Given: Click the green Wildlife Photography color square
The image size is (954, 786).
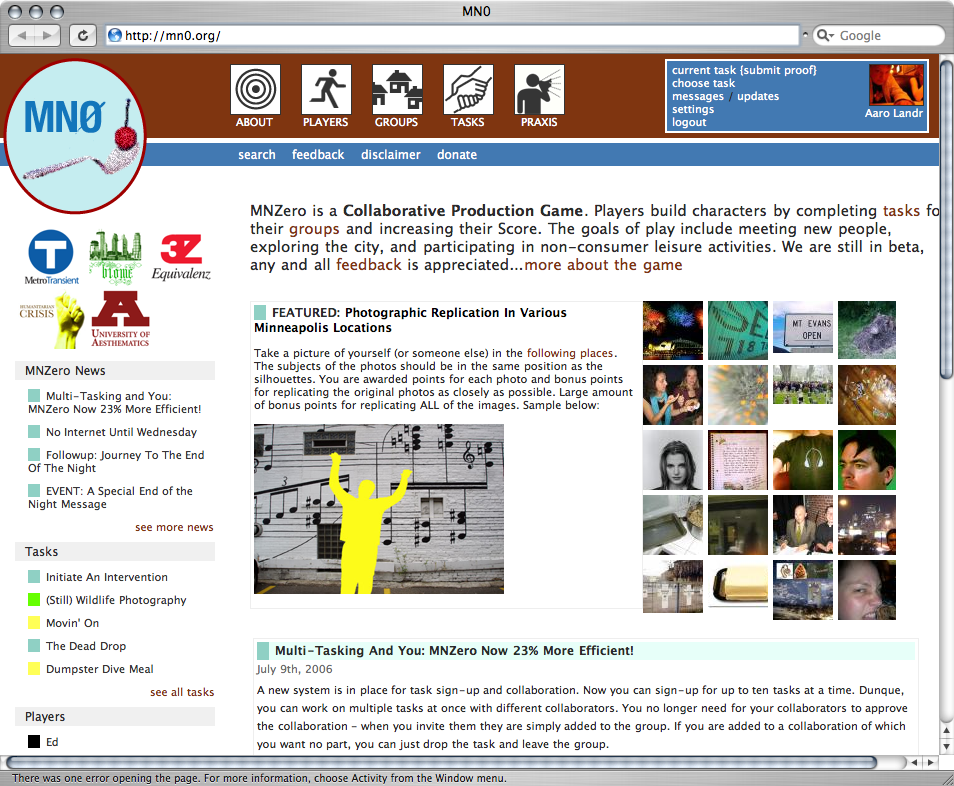Looking at the screenshot, I should tap(34, 600).
